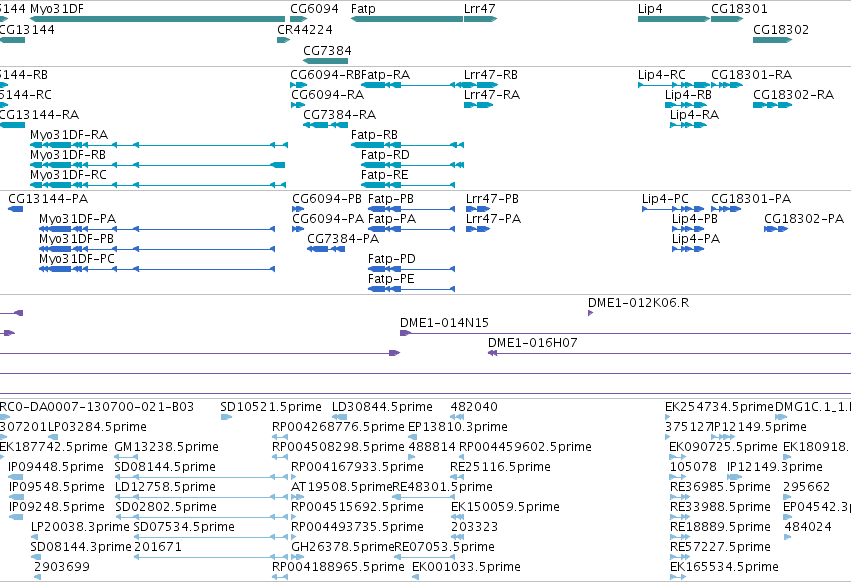The width and height of the screenshot is (851, 582).
Task: Select the Lrr47-PA protein label
Action: [493, 219]
